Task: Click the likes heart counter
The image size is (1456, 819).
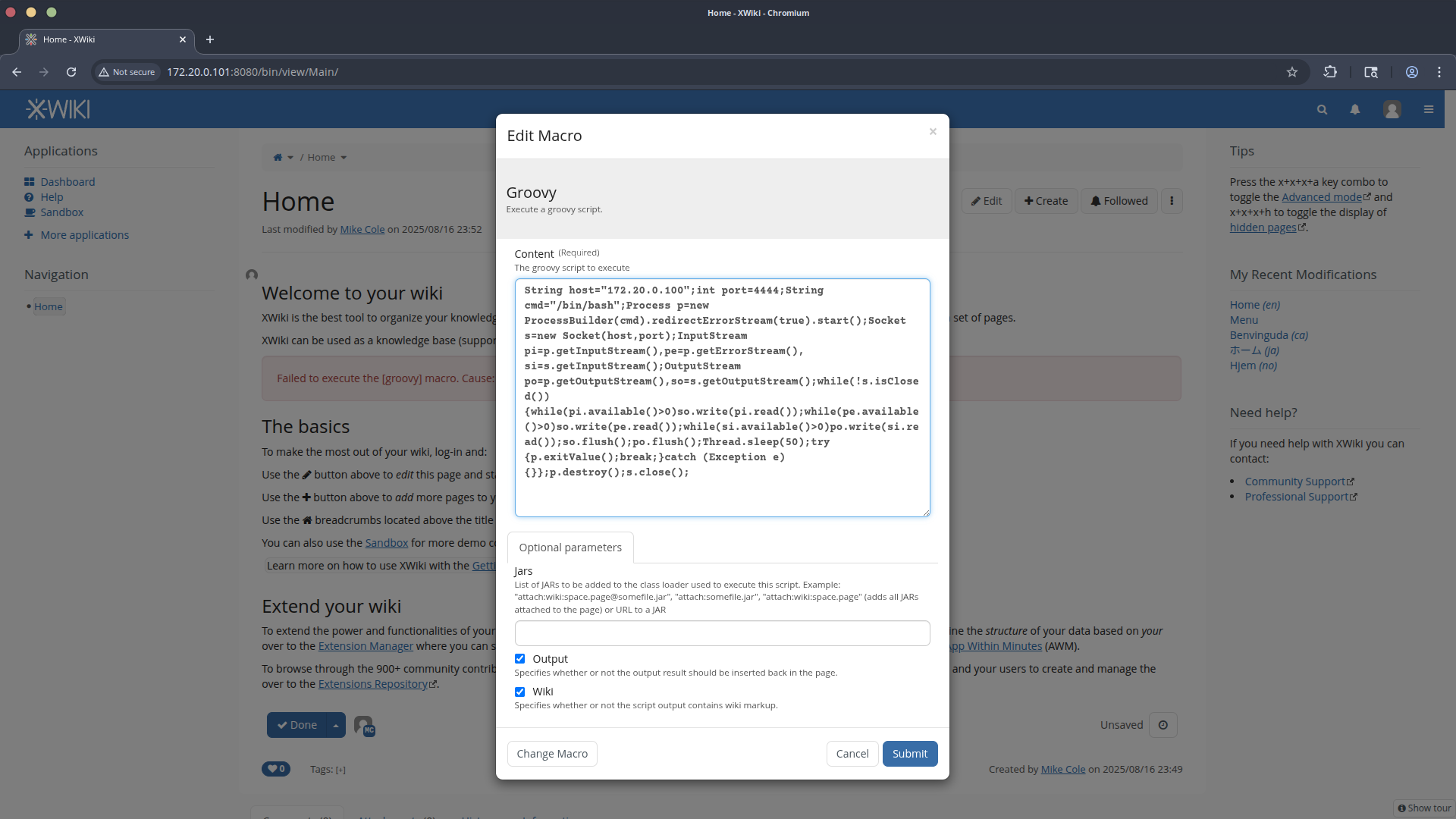Action: (276, 769)
